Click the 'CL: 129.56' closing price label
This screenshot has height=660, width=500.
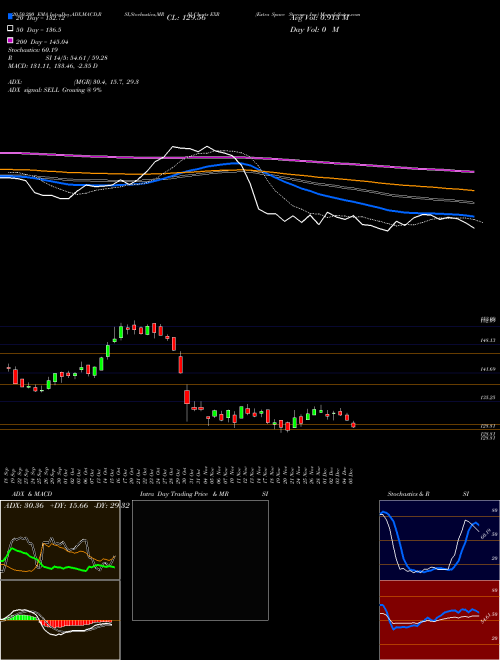click(186, 18)
